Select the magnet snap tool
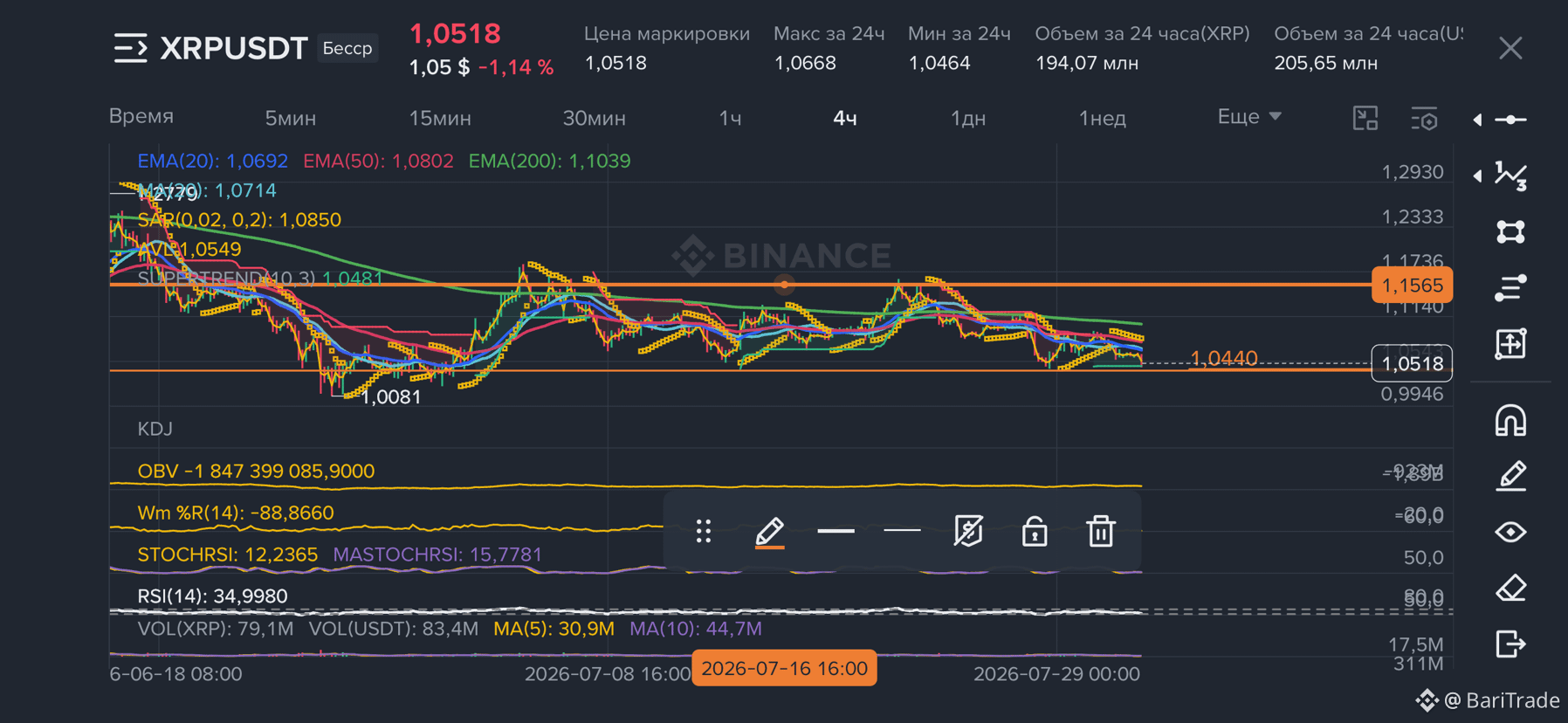 (x=1510, y=420)
